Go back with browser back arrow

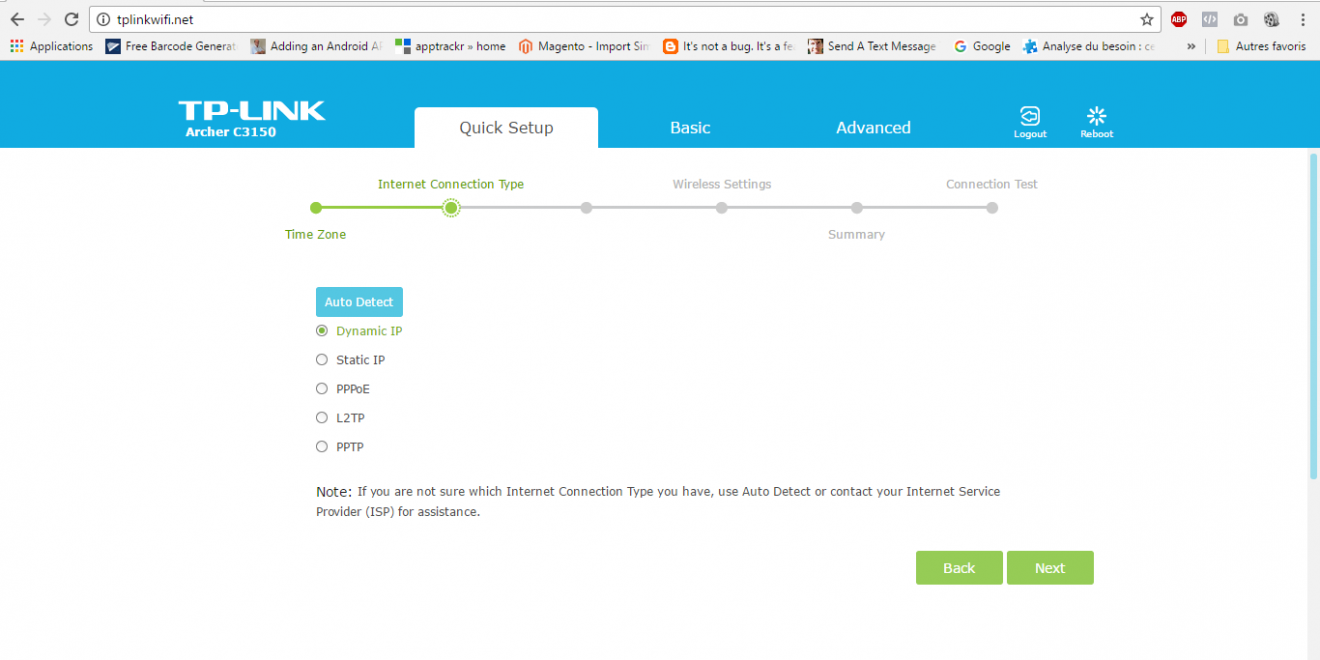[17, 19]
